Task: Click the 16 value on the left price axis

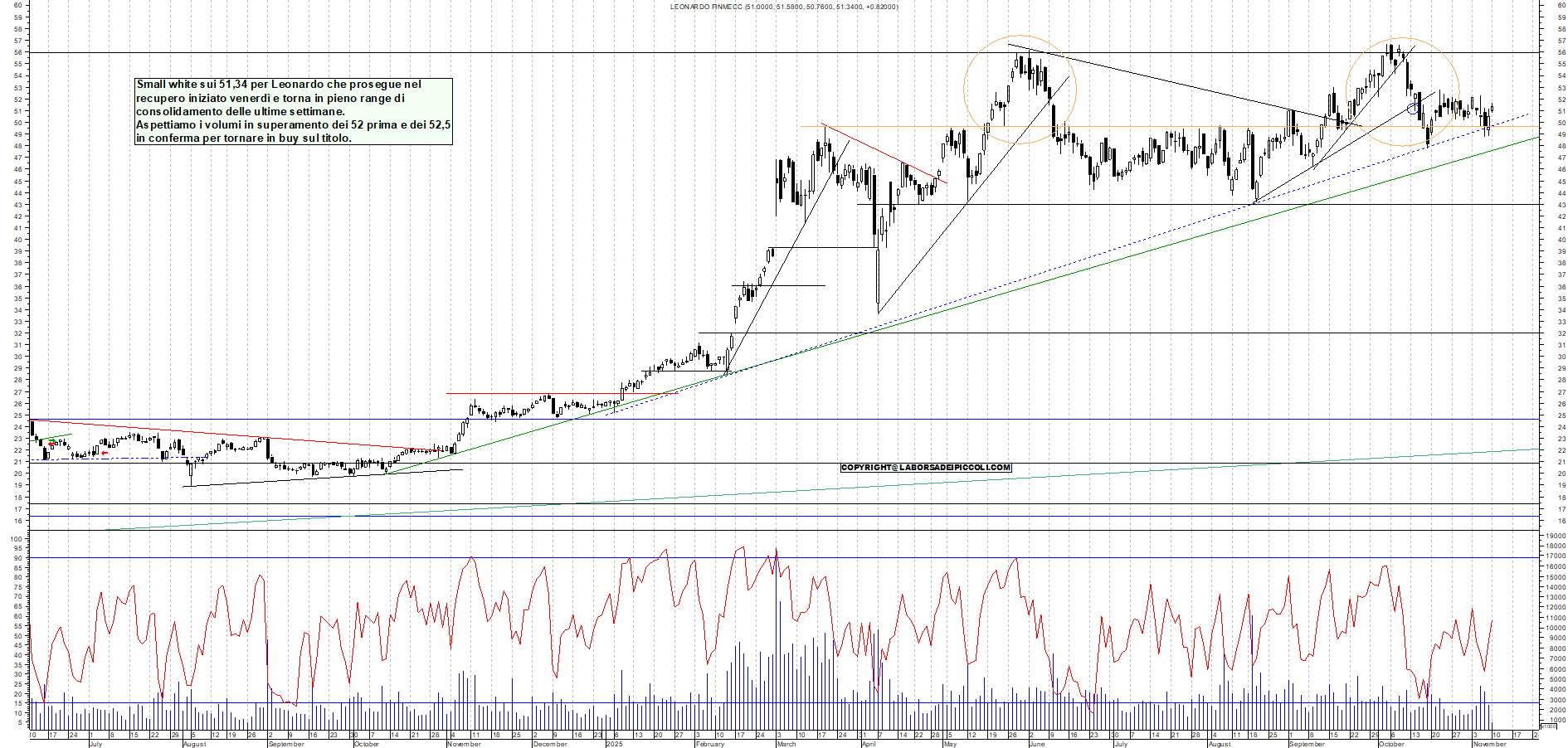Action: pyautogui.click(x=19, y=518)
